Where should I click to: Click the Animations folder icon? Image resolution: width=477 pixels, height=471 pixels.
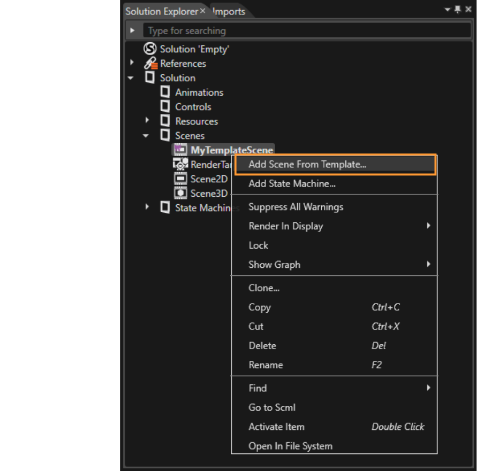click(x=165, y=92)
